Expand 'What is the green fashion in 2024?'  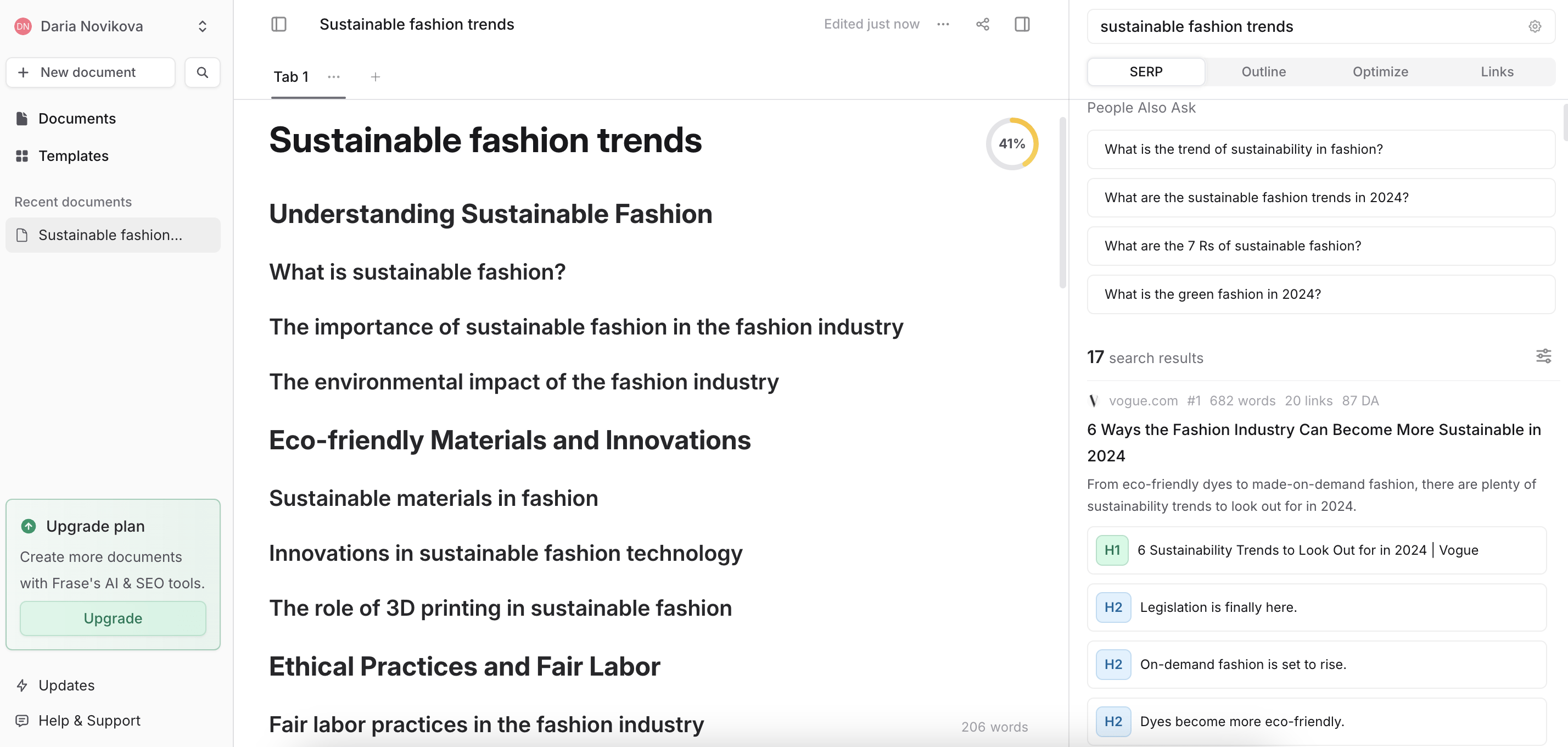[1321, 294]
